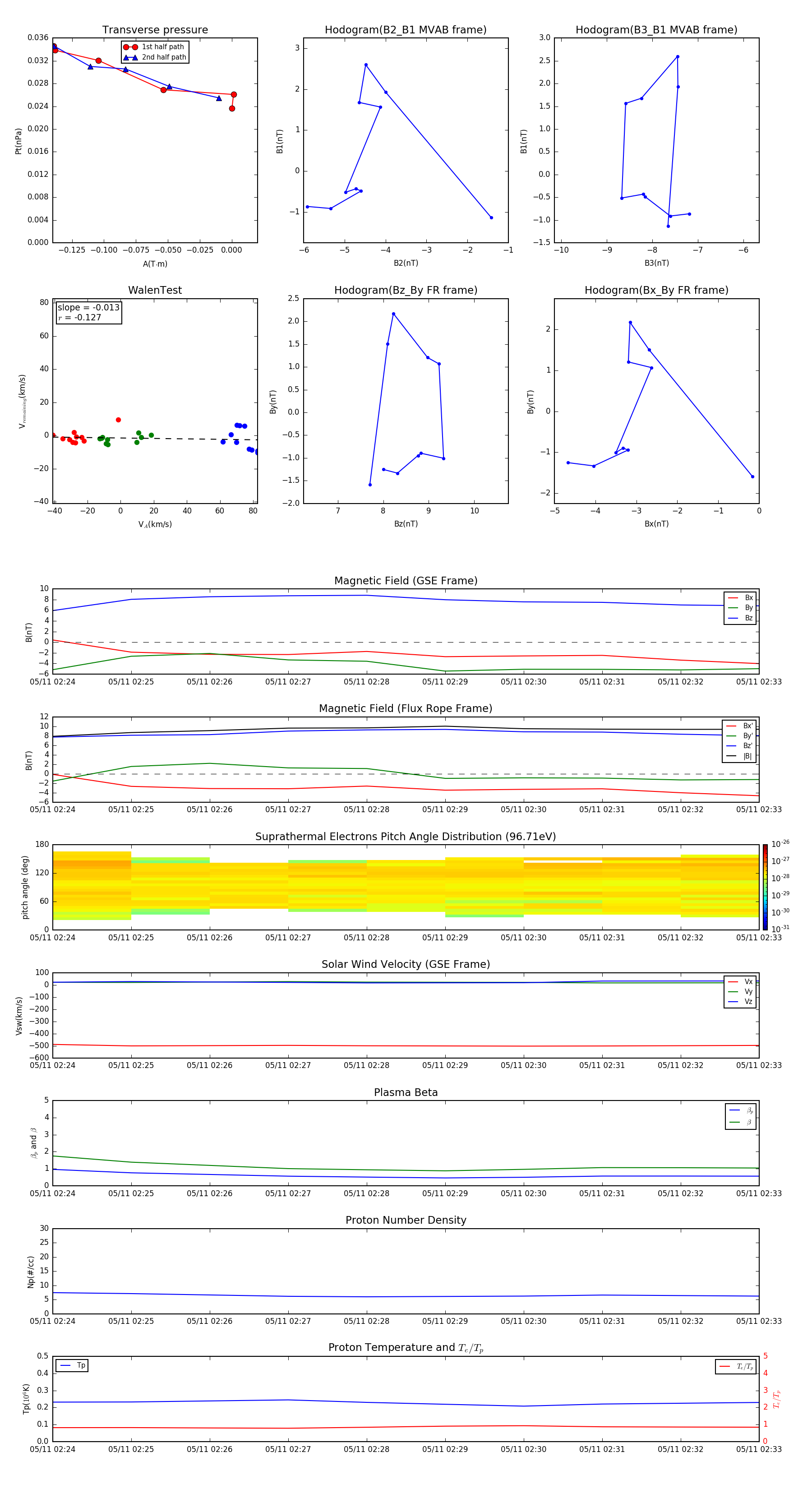Click the 'Suprathermal Electrons Pitch Angle Distribution' title
Image resolution: width=812 pixels, height=1489 pixels.
point(406,837)
